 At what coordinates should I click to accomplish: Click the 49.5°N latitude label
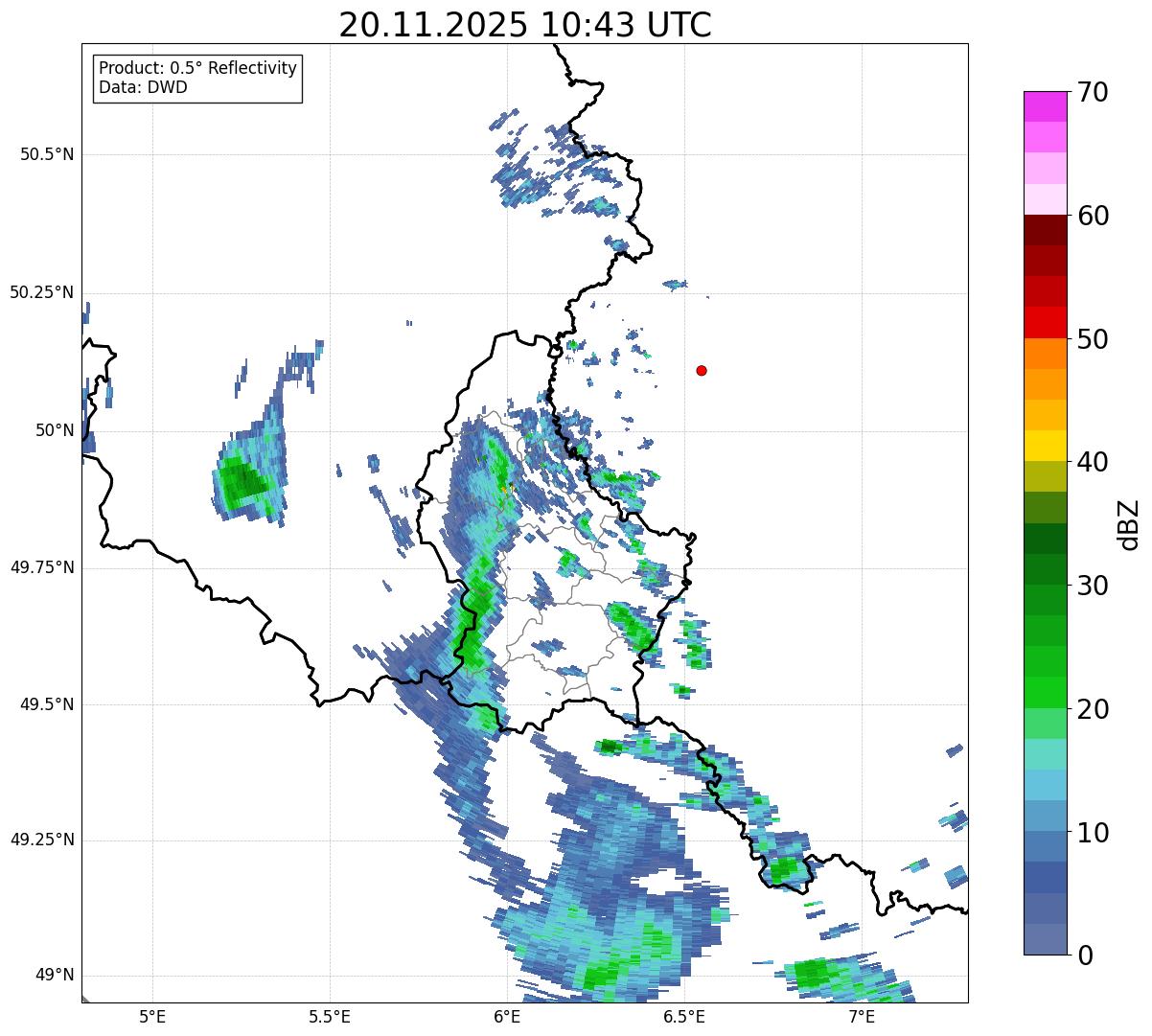point(47,704)
